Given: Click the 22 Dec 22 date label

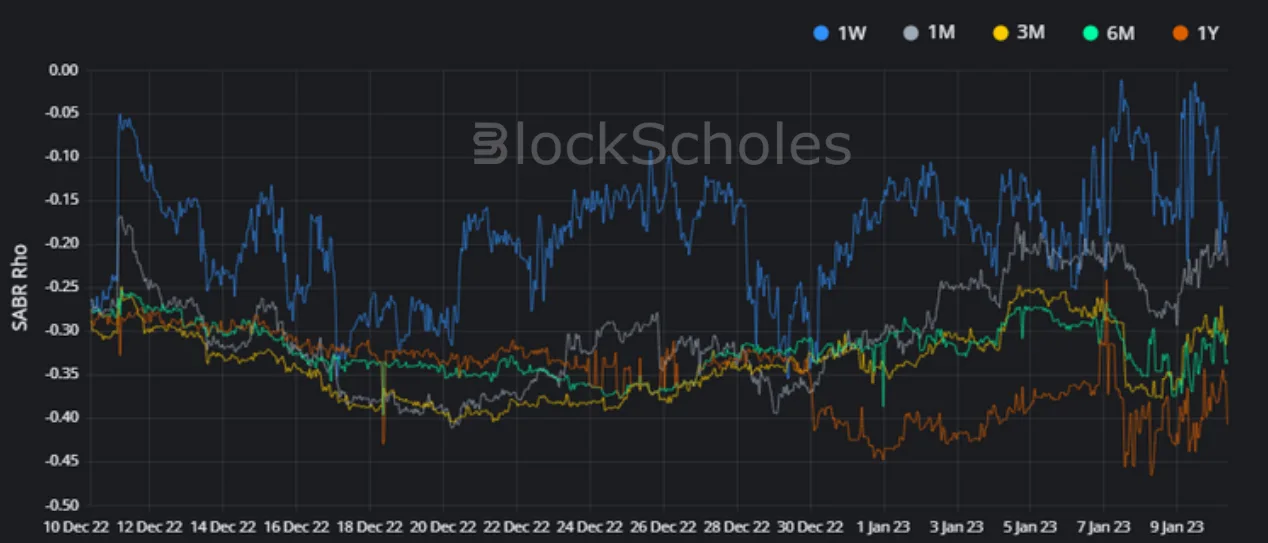Looking at the screenshot, I should [x=516, y=526].
